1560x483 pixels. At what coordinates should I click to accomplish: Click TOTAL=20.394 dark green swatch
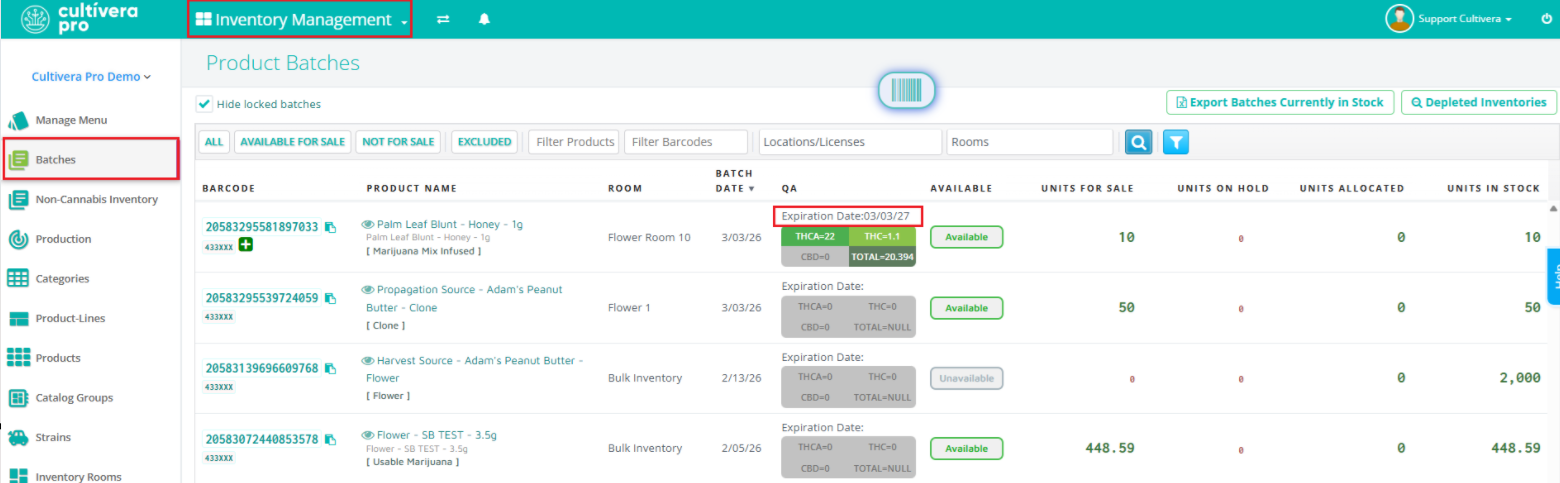click(x=882, y=257)
